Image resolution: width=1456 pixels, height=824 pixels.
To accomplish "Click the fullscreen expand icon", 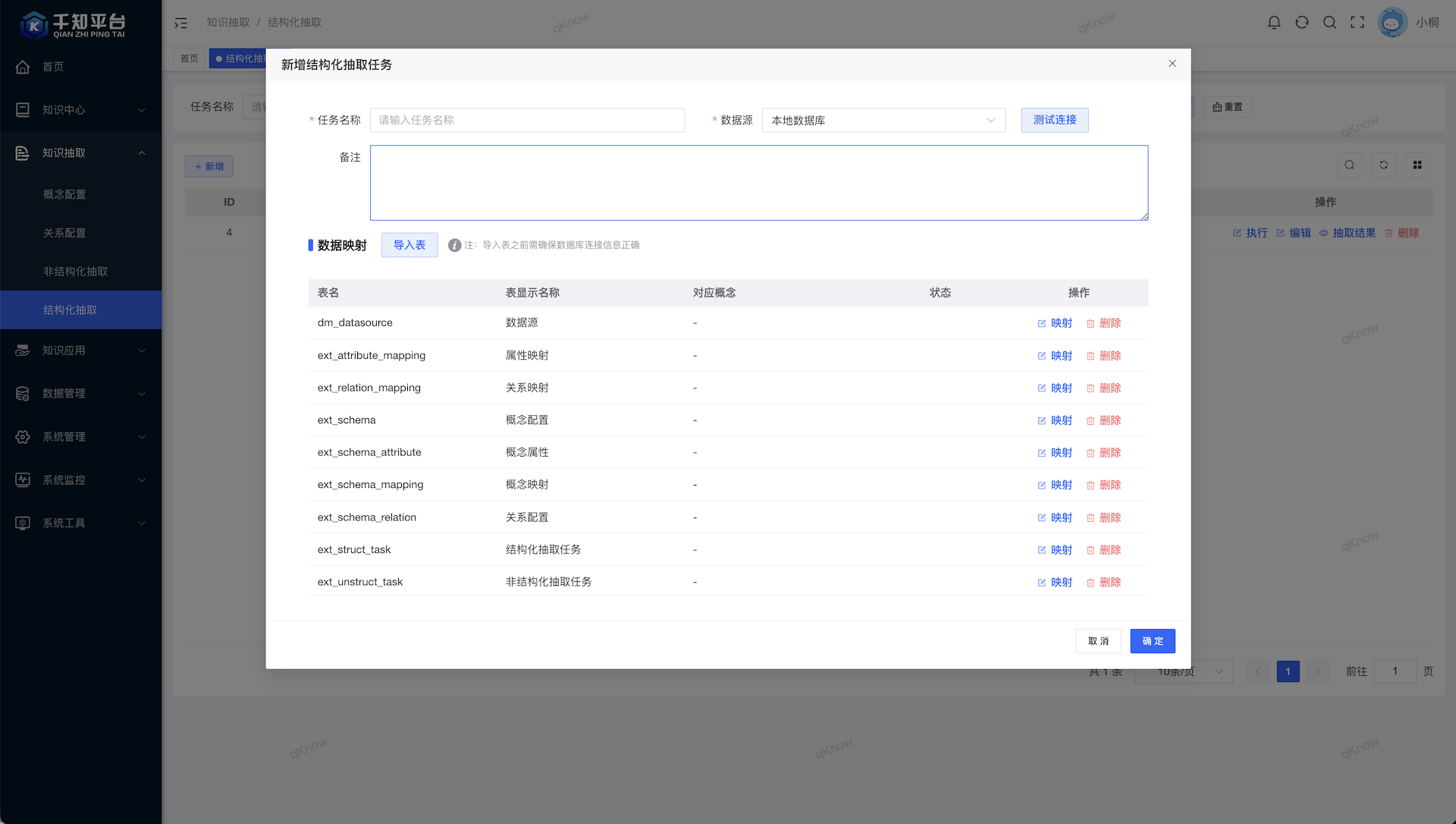I will pos(1357,22).
